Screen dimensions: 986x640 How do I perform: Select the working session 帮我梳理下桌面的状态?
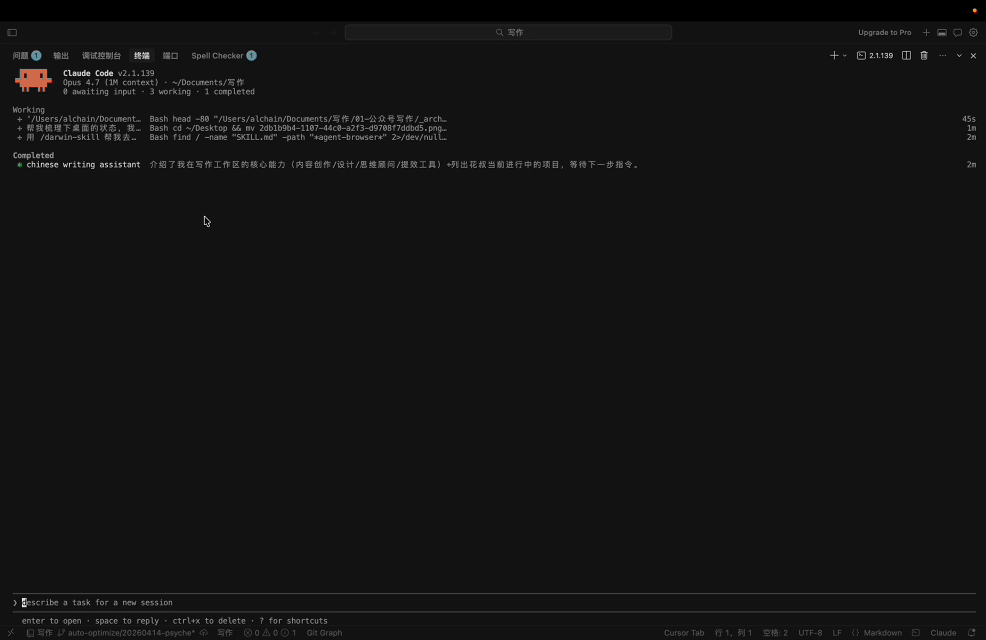tap(494, 128)
